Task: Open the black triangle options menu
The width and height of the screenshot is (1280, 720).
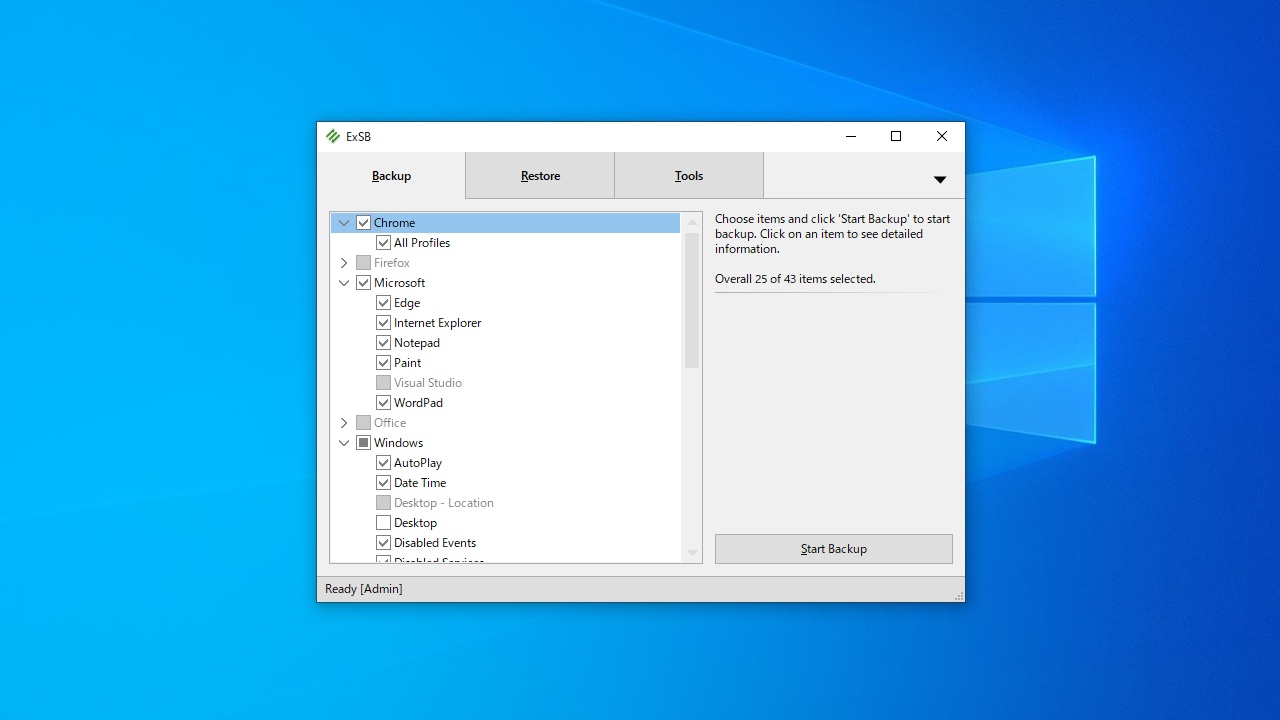Action: click(x=940, y=179)
